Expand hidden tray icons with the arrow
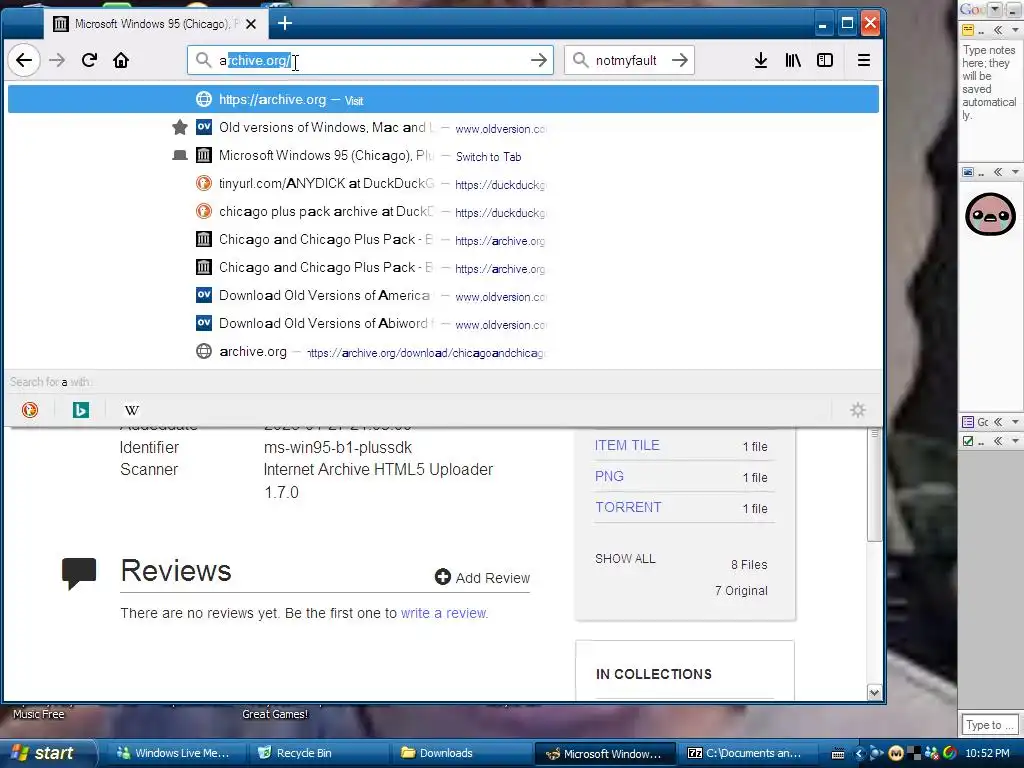 [x=859, y=754]
